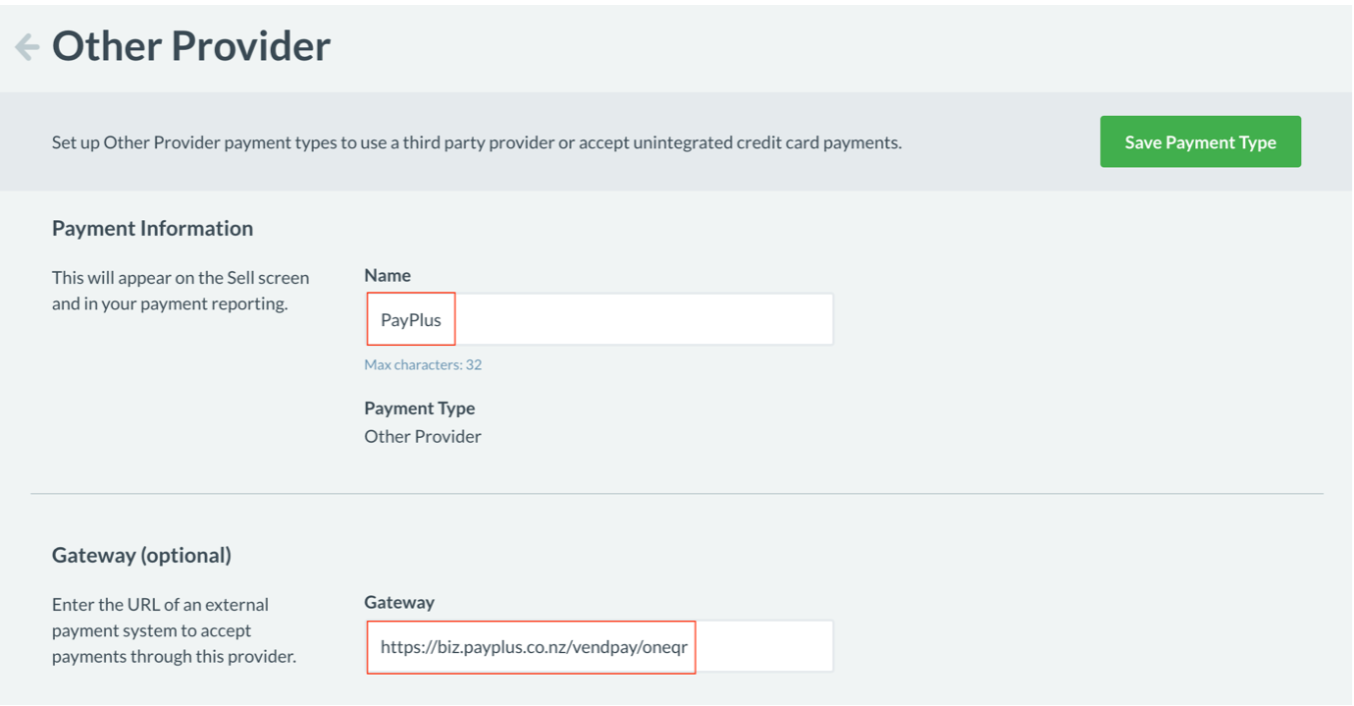Click the Enter the URL help text
Viewport: 1354px width, 706px height.
pos(160,605)
